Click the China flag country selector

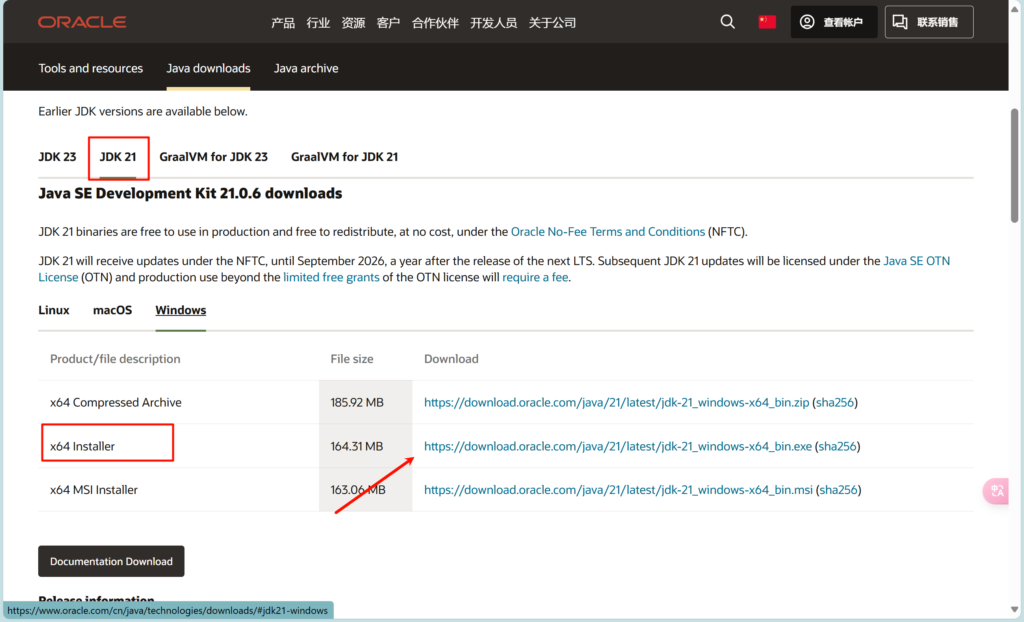(767, 22)
